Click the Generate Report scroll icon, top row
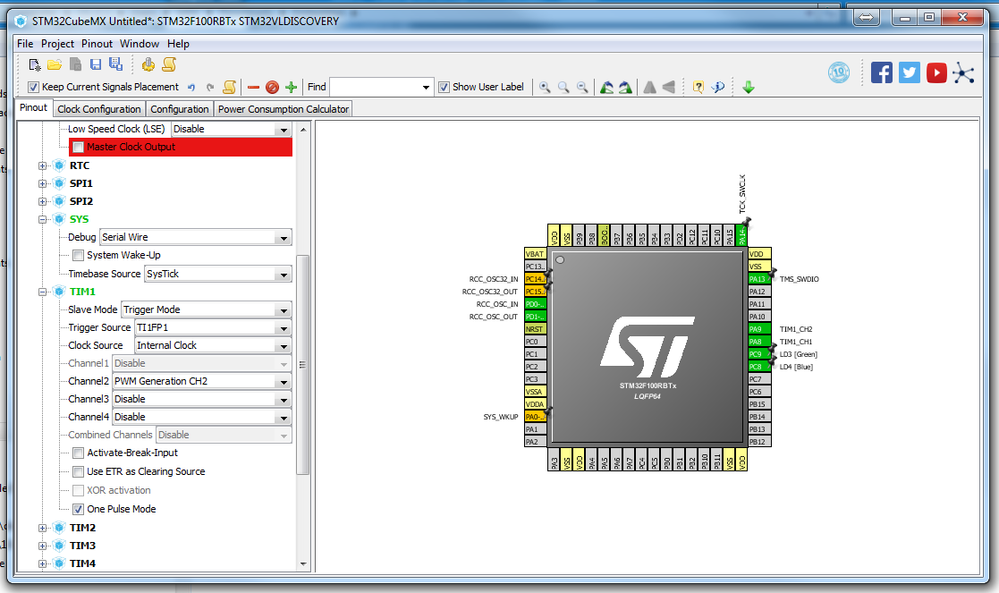The image size is (999, 593). [x=169, y=64]
